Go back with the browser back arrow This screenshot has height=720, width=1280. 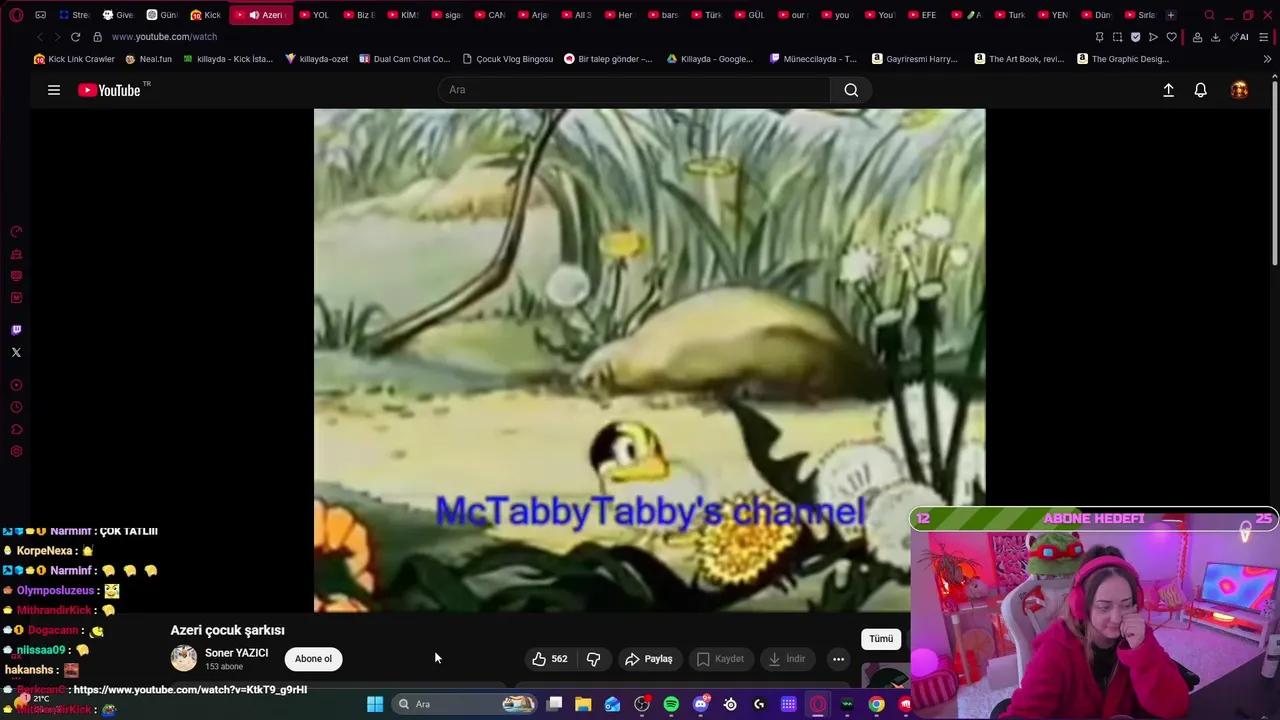pyautogui.click(x=40, y=37)
